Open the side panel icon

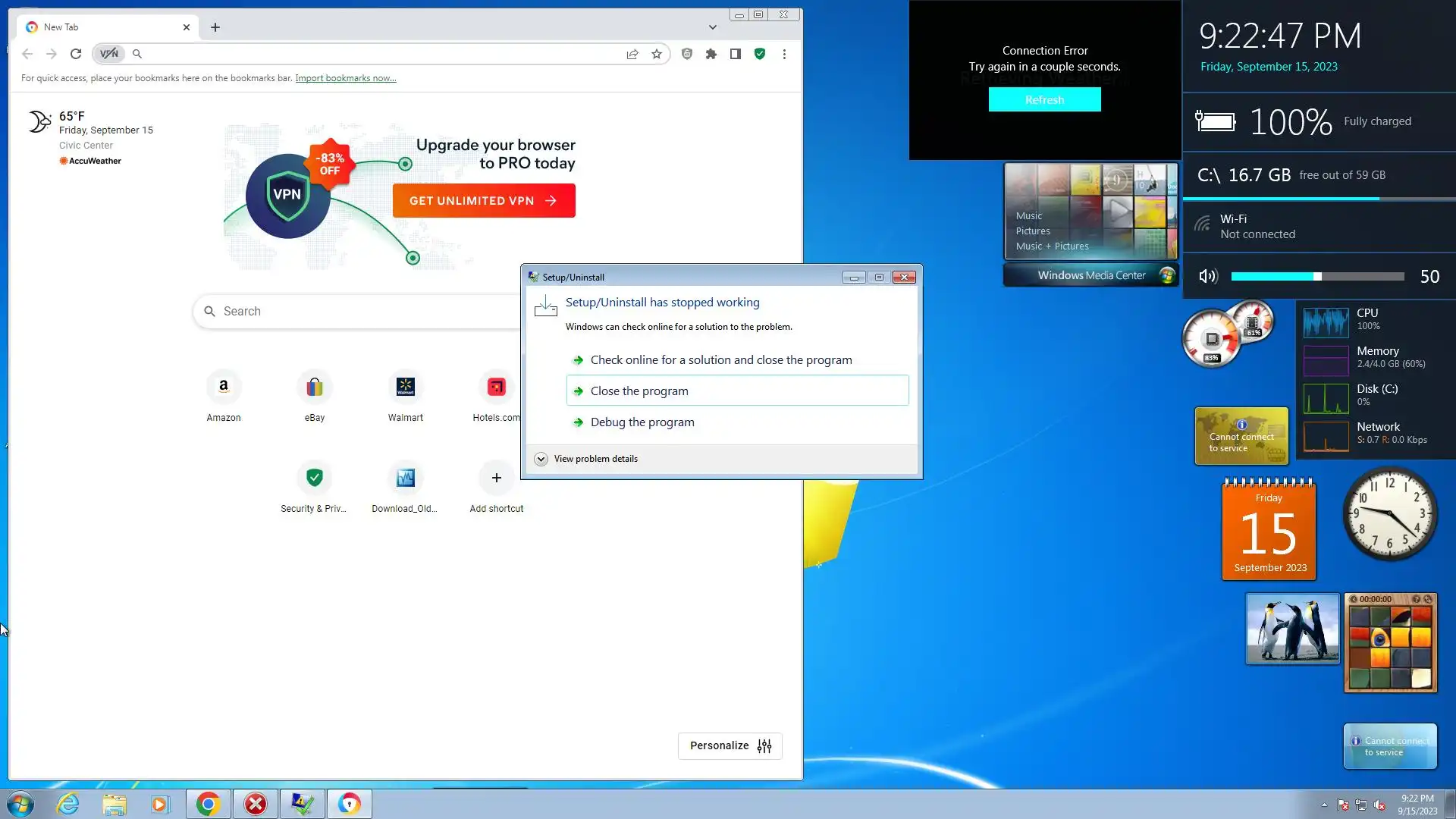click(735, 54)
